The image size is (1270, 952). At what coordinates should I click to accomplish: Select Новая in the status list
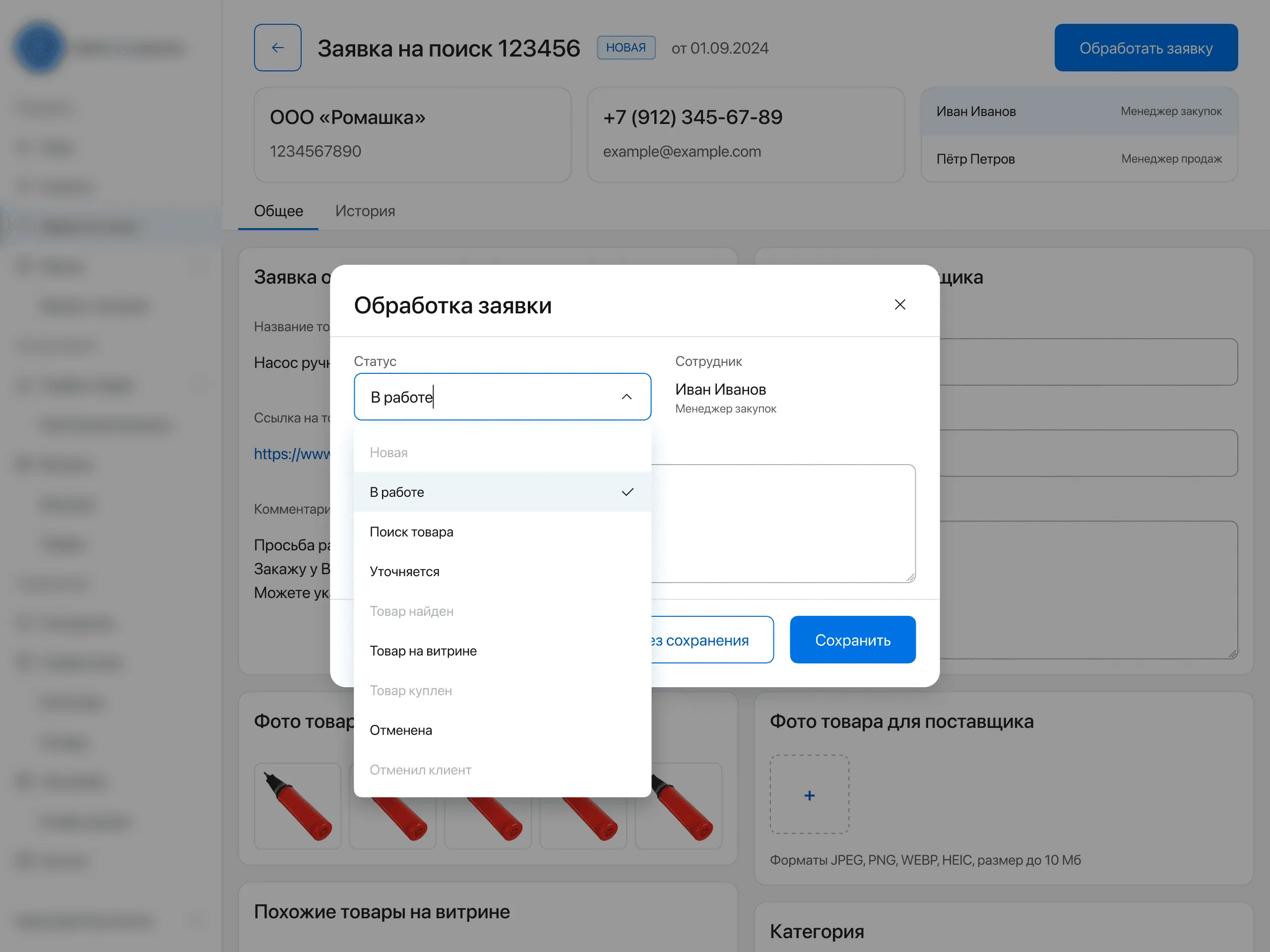click(x=503, y=452)
